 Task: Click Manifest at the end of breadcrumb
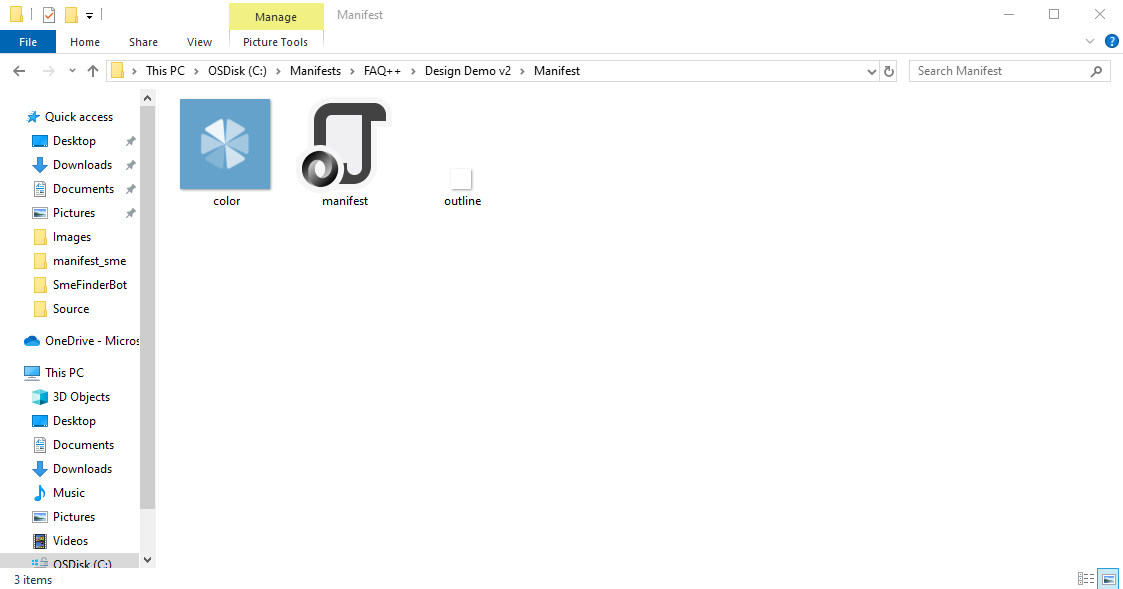(556, 71)
